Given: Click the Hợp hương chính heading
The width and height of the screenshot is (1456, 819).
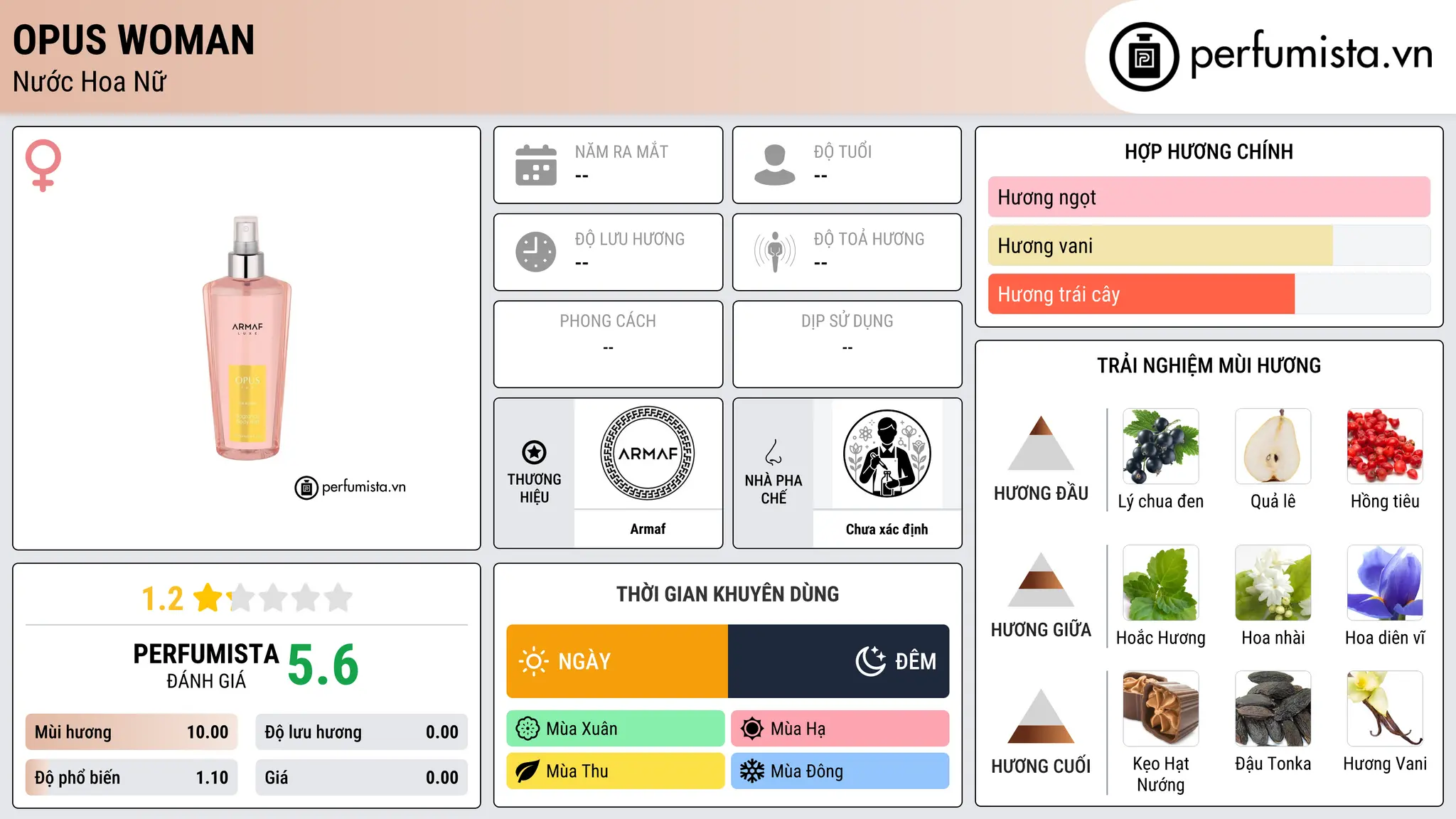Looking at the screenshot, I should (x=1209, y=151).
